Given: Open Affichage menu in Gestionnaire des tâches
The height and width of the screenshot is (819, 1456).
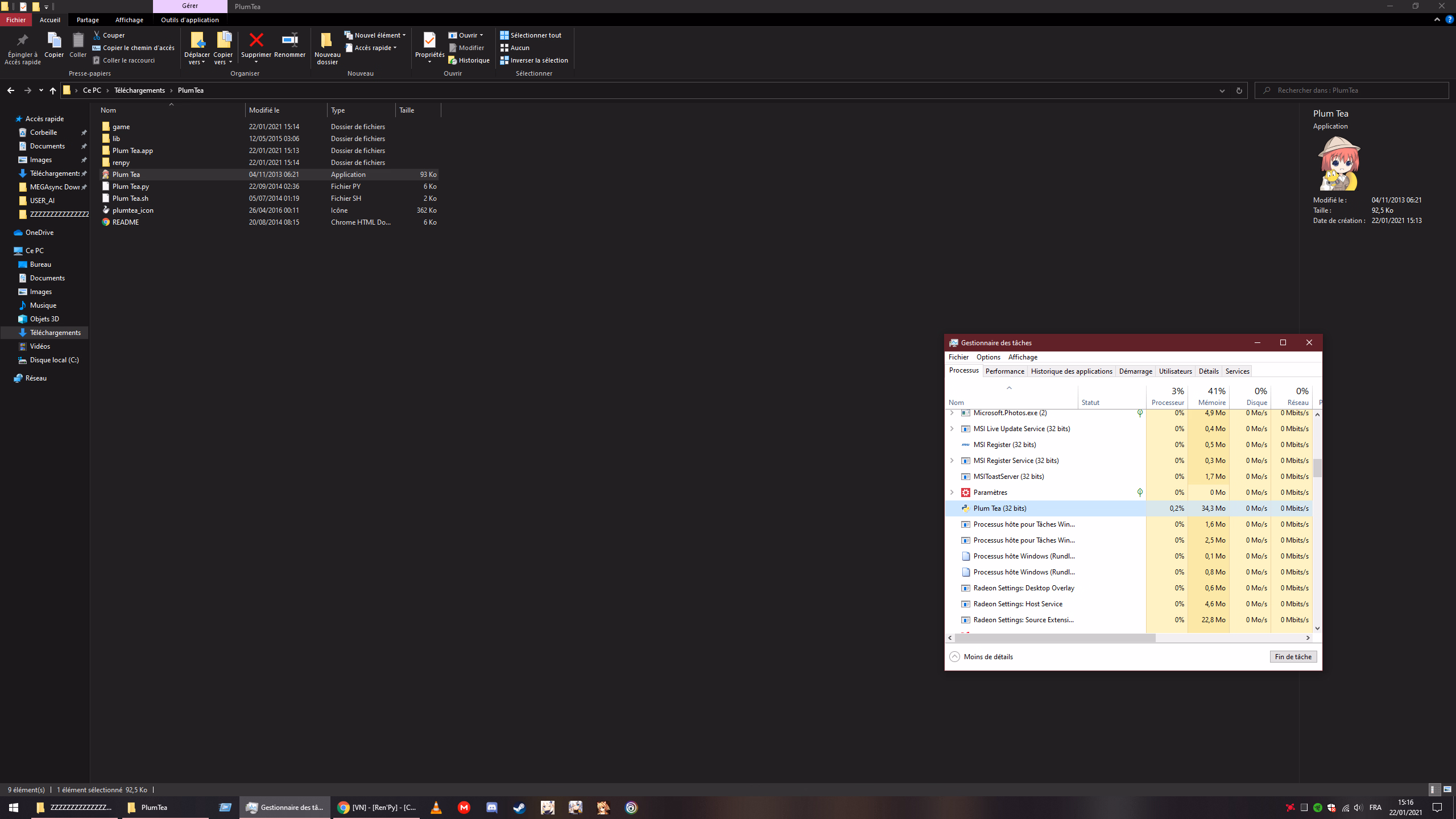Looking at the screenshot, I should [1023, 357].
